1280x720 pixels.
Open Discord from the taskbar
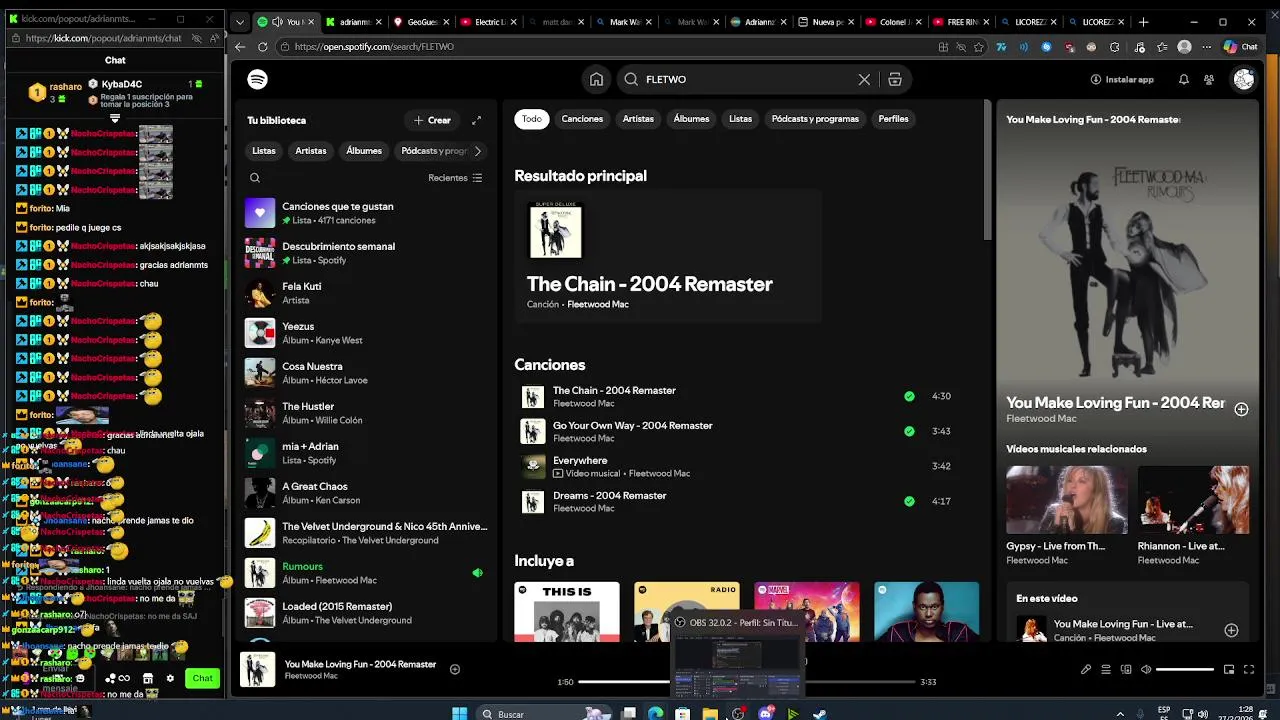pyautogui.click(x=766, y=713)
